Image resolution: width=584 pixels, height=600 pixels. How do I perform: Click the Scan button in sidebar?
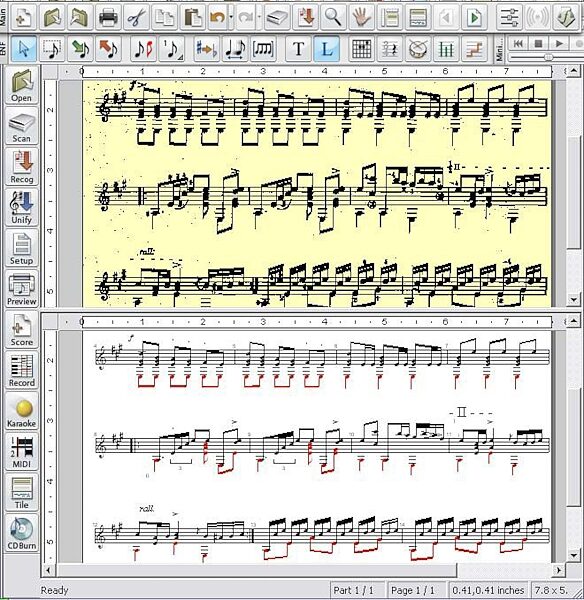click(x=21, y=126)
